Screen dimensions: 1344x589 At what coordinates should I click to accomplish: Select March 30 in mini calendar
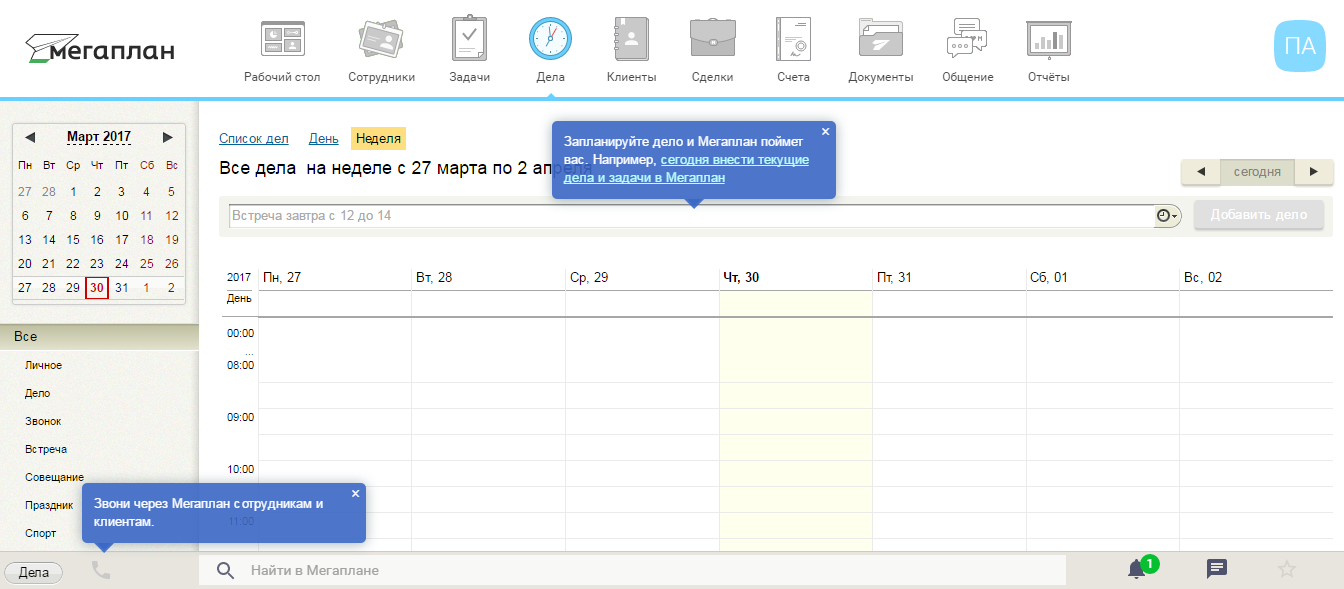coord(97,288)
